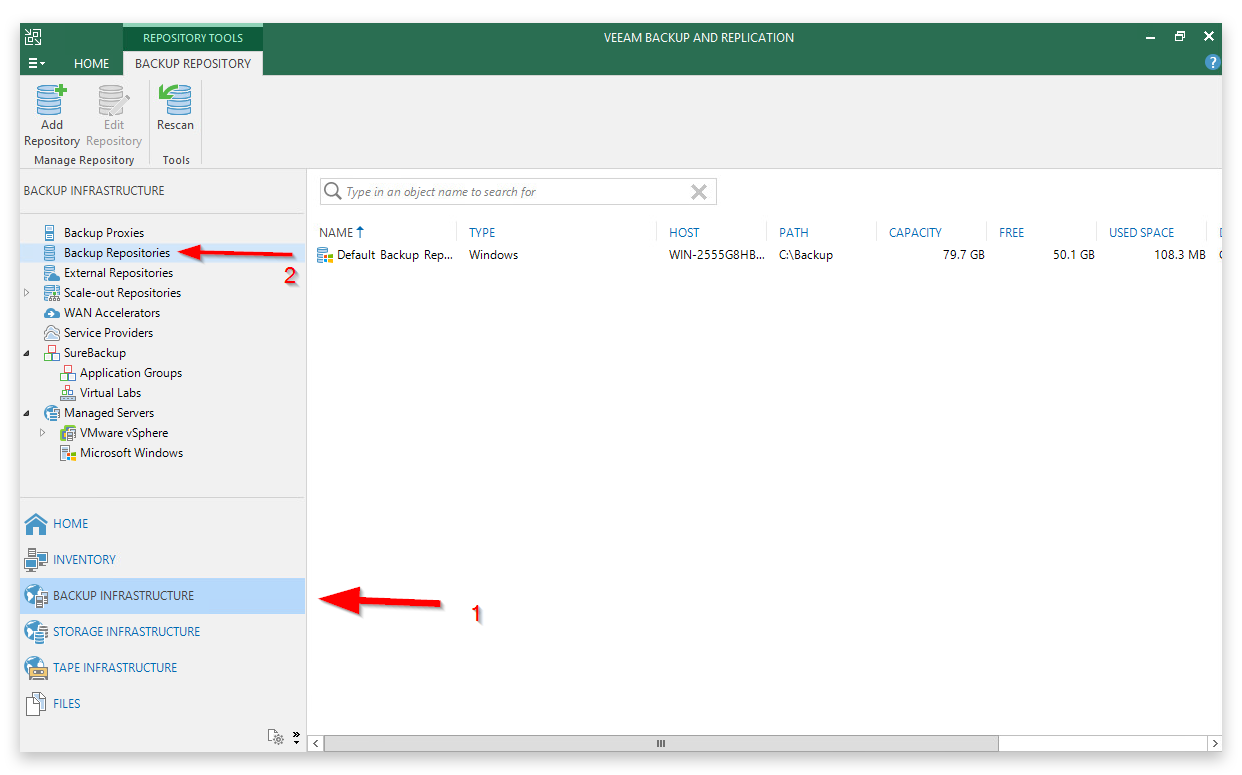Open the help question mark icon
1242x775 pixels.
point(1213,62)
